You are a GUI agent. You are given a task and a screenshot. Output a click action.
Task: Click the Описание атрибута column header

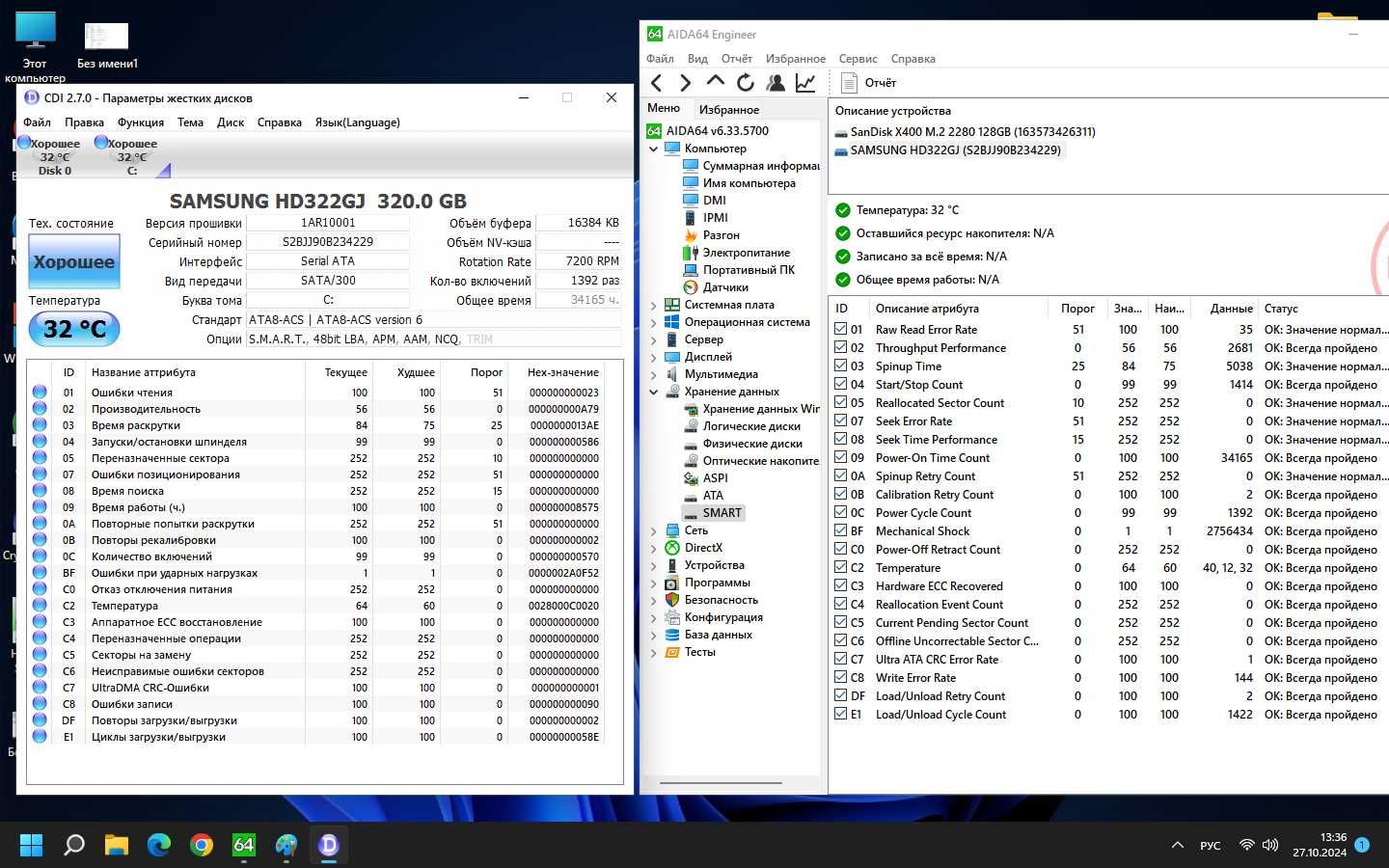point(957,309)
